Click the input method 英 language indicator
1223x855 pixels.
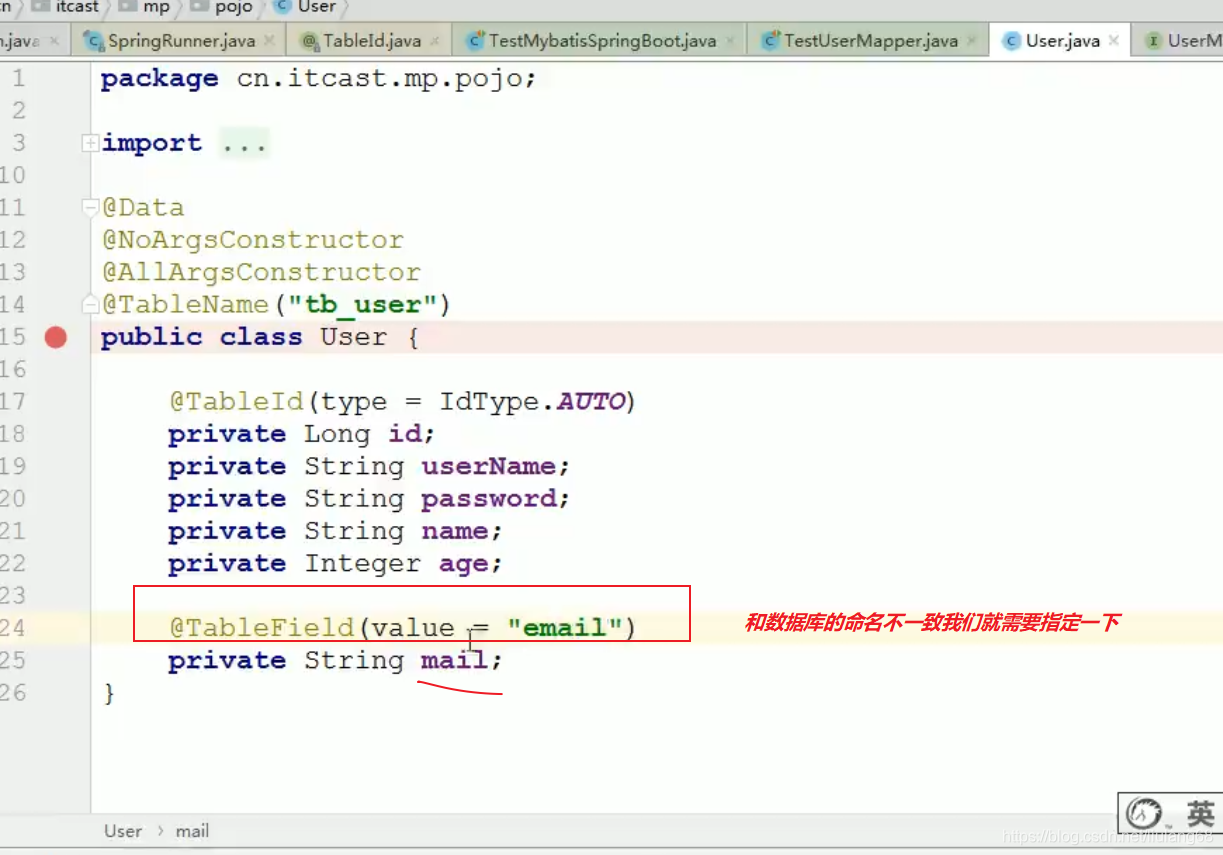pyautogui.click(x=1200, y=814)
